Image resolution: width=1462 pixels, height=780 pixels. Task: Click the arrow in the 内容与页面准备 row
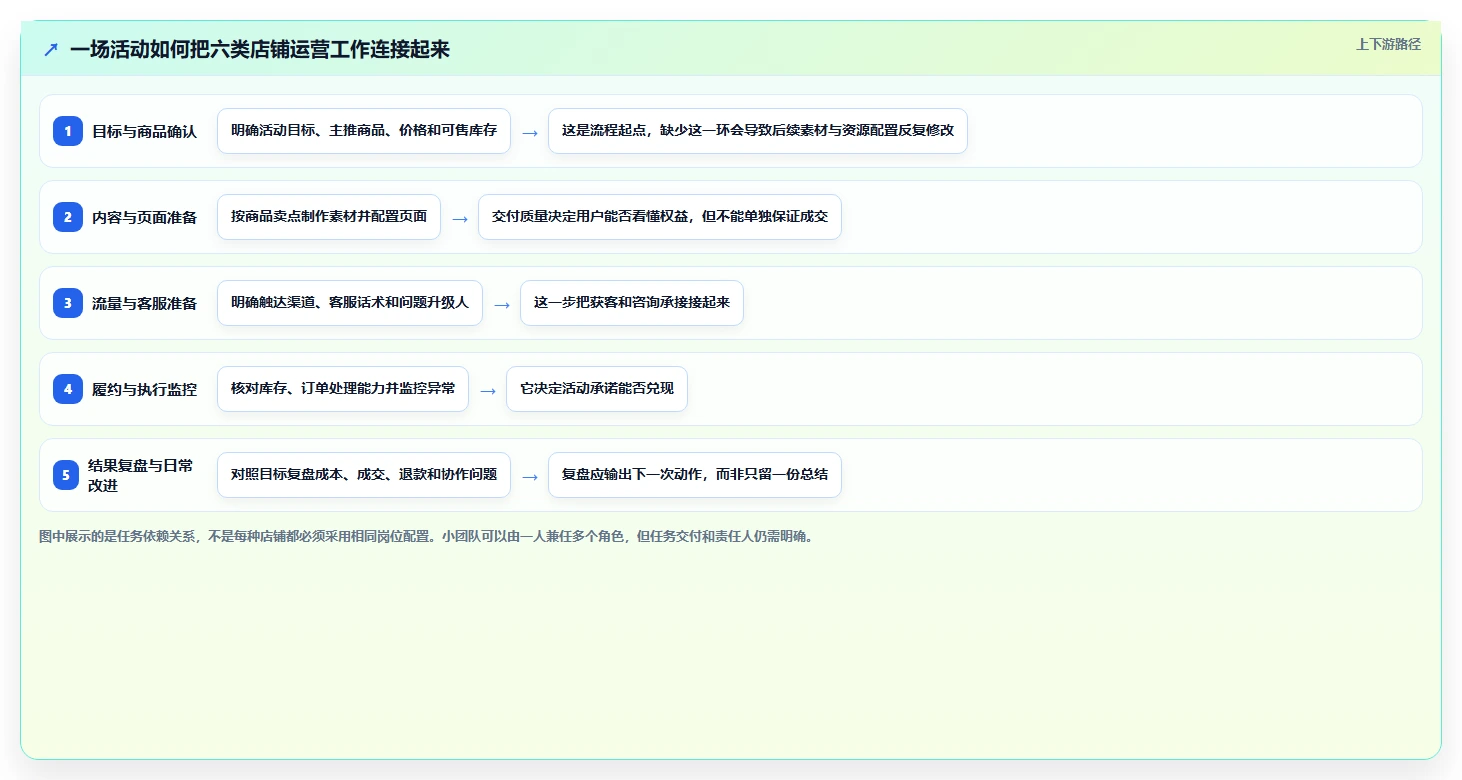click(x=460, y=218)
